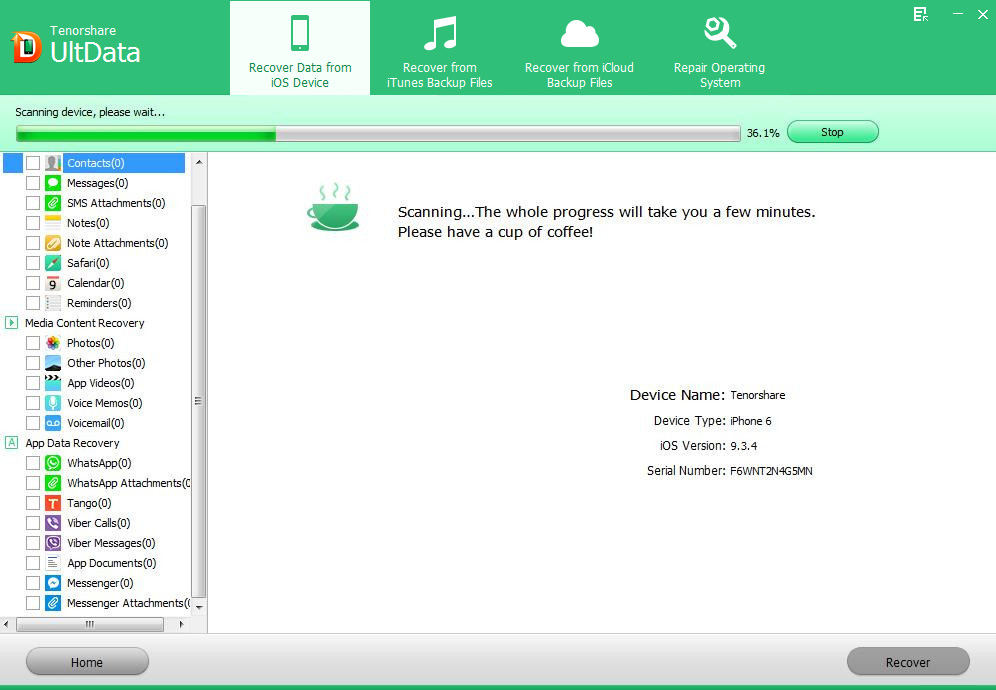Select the App Videos(0) entry

click(101, 383)
